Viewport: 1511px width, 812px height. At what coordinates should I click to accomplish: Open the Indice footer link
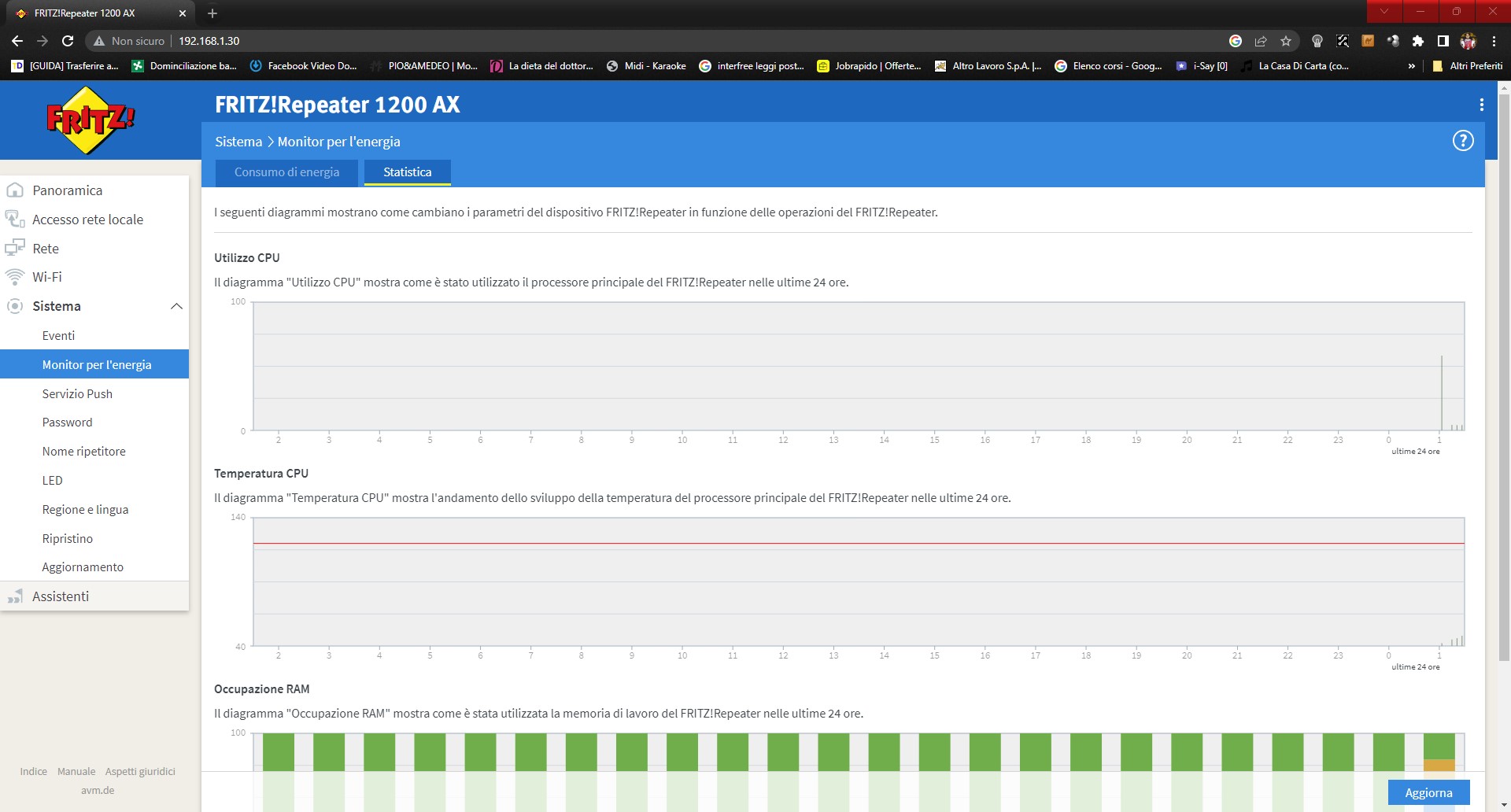pos(33,771)
